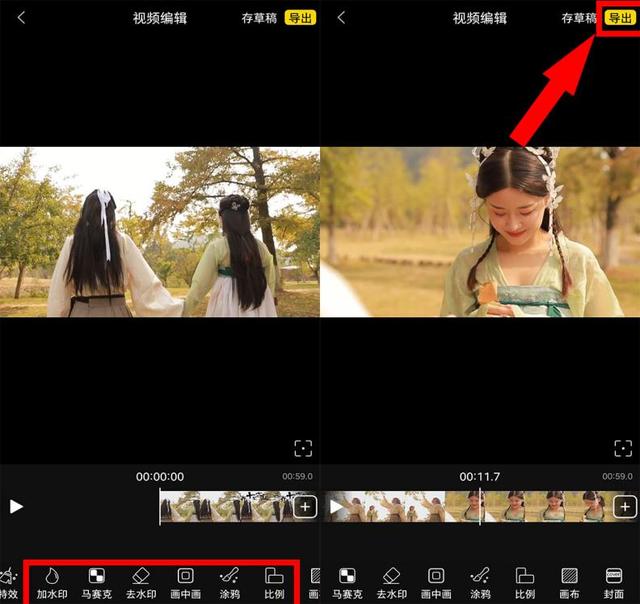Tap 马赛克 mosaic tool in left screen

pos(97,582)
